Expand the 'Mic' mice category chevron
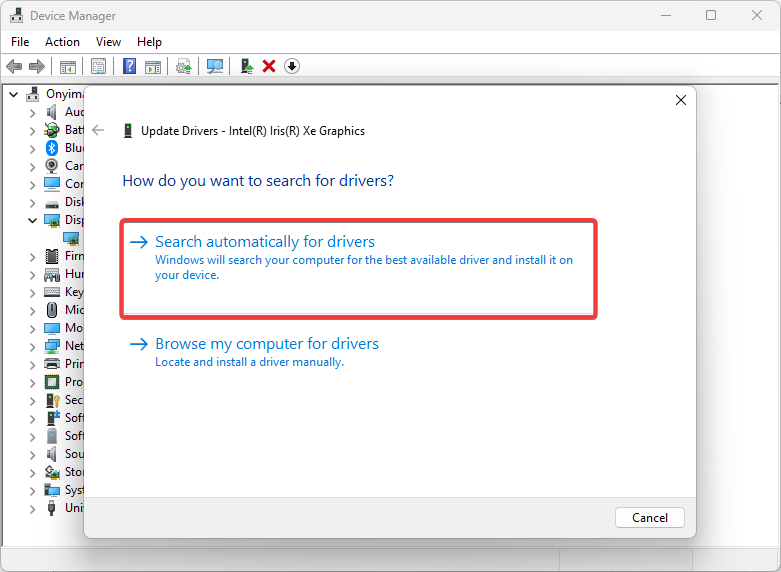The image size is (781, 572). tap(32, 311)
